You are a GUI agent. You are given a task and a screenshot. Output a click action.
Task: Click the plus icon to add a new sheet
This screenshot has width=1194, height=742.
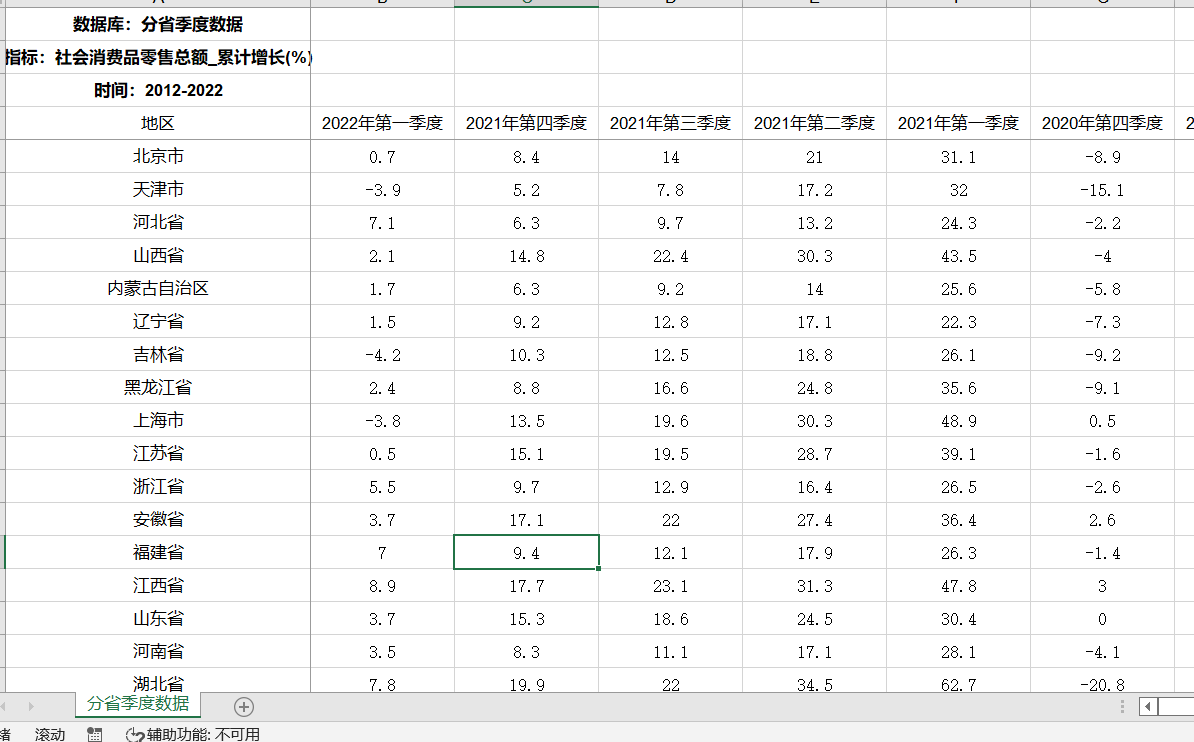pos(242,707)
